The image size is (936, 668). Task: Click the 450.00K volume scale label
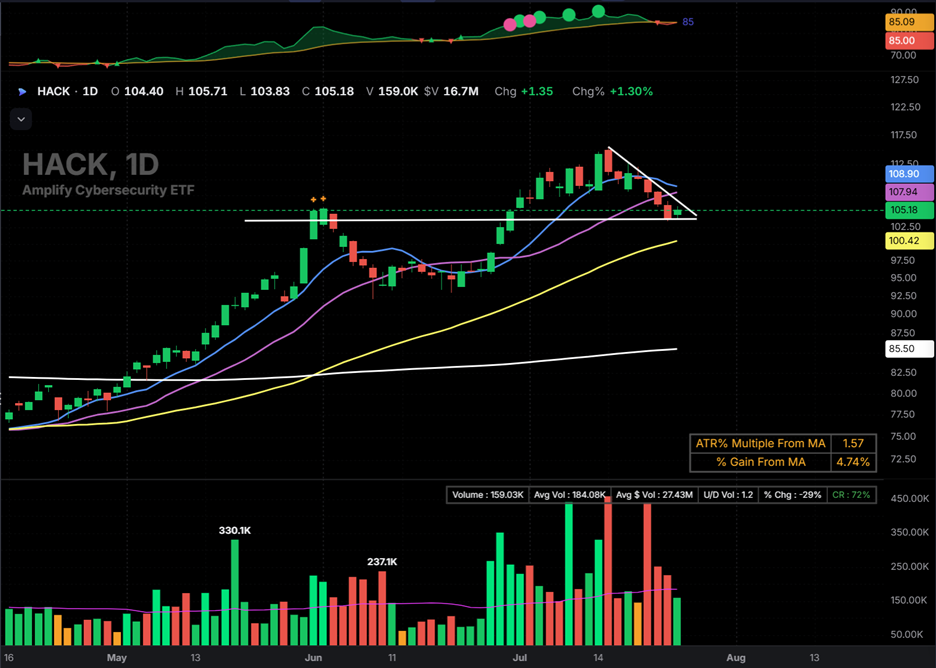[x=909, y=498]
